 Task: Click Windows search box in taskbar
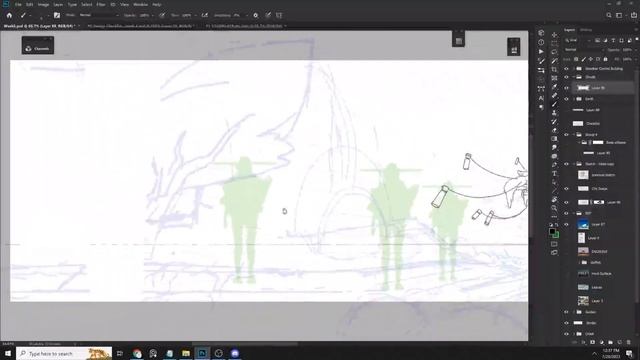pyautogui.click(x=64, y=353)
